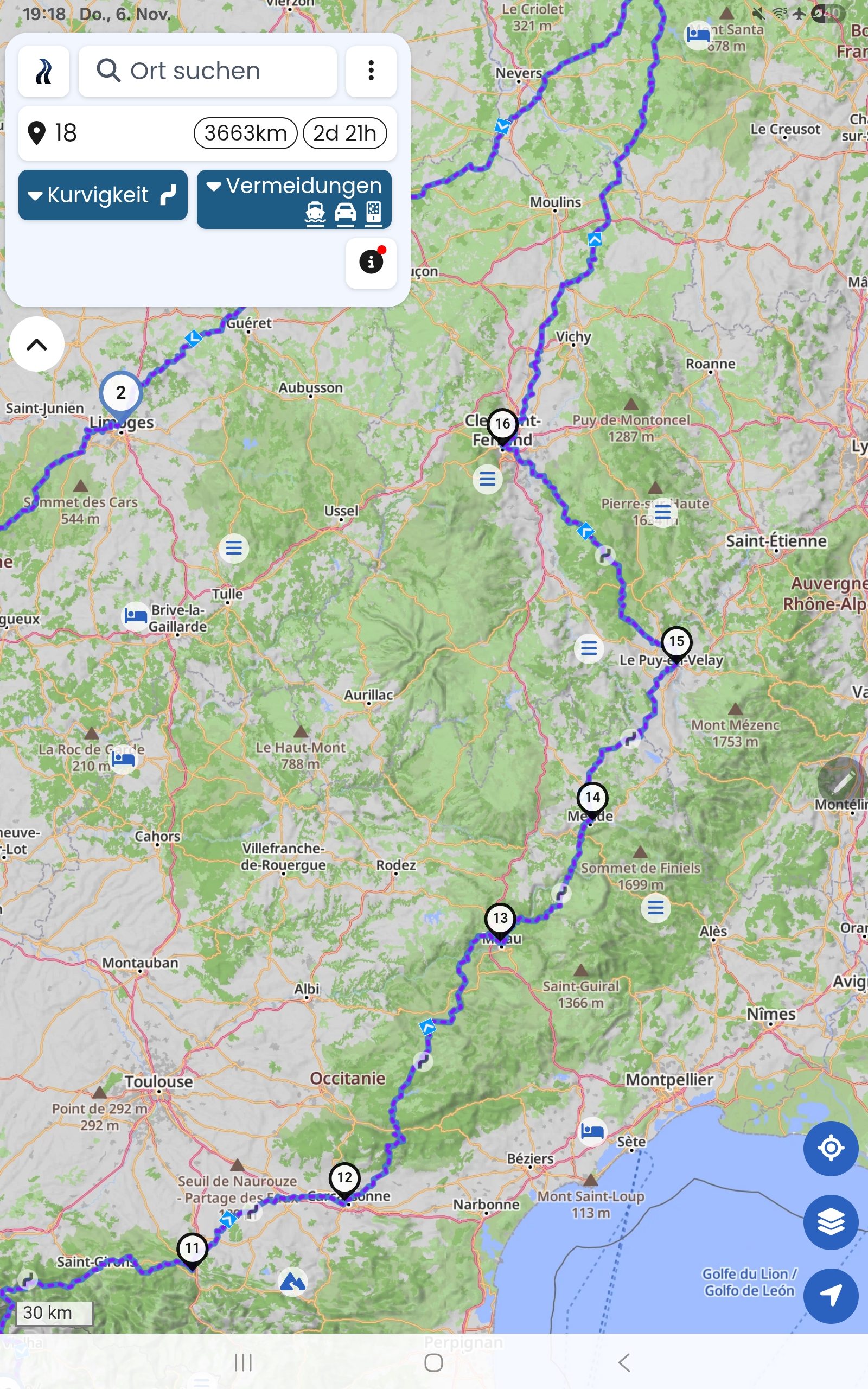Image resolution: width=868 pixels, height=1389 pixels.
Task: Tap the mountain POI icon near waypoint 11
Action: [x=293, y=1281]
